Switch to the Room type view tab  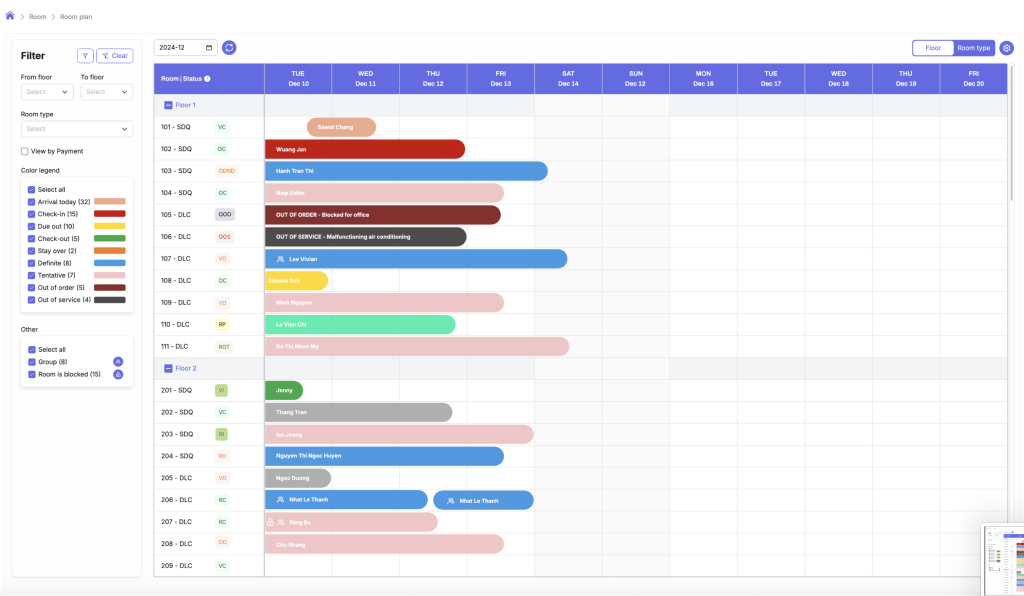(973, 48)
